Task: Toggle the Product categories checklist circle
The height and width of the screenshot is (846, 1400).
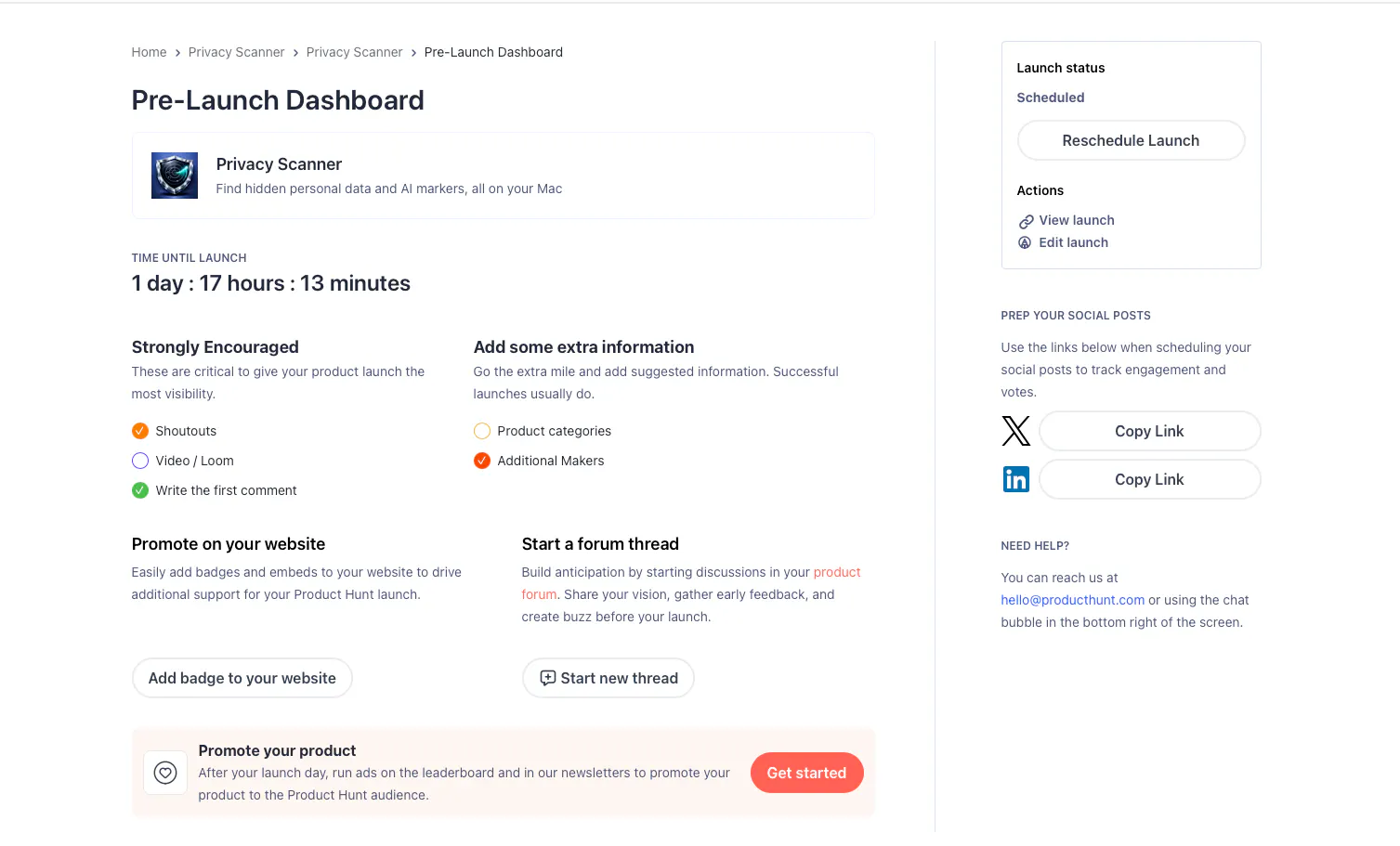Action: (482, 431)
